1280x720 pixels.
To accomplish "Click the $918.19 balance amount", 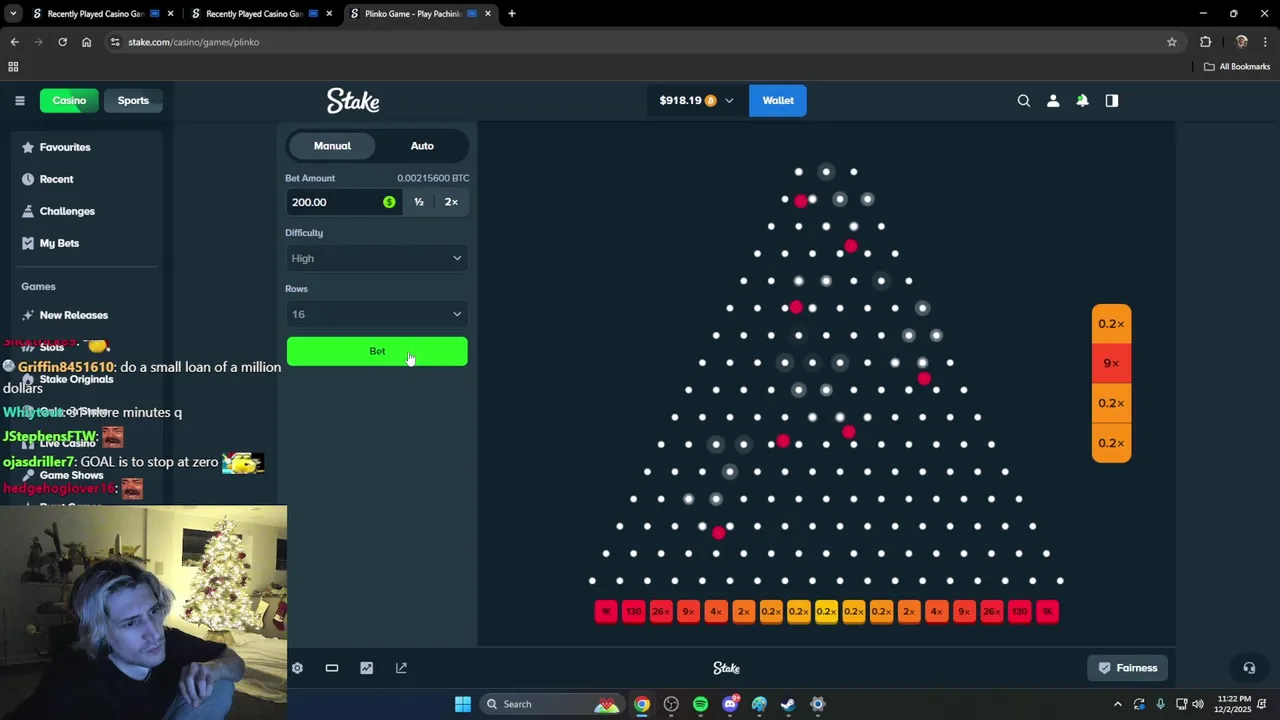I will 680,100.
